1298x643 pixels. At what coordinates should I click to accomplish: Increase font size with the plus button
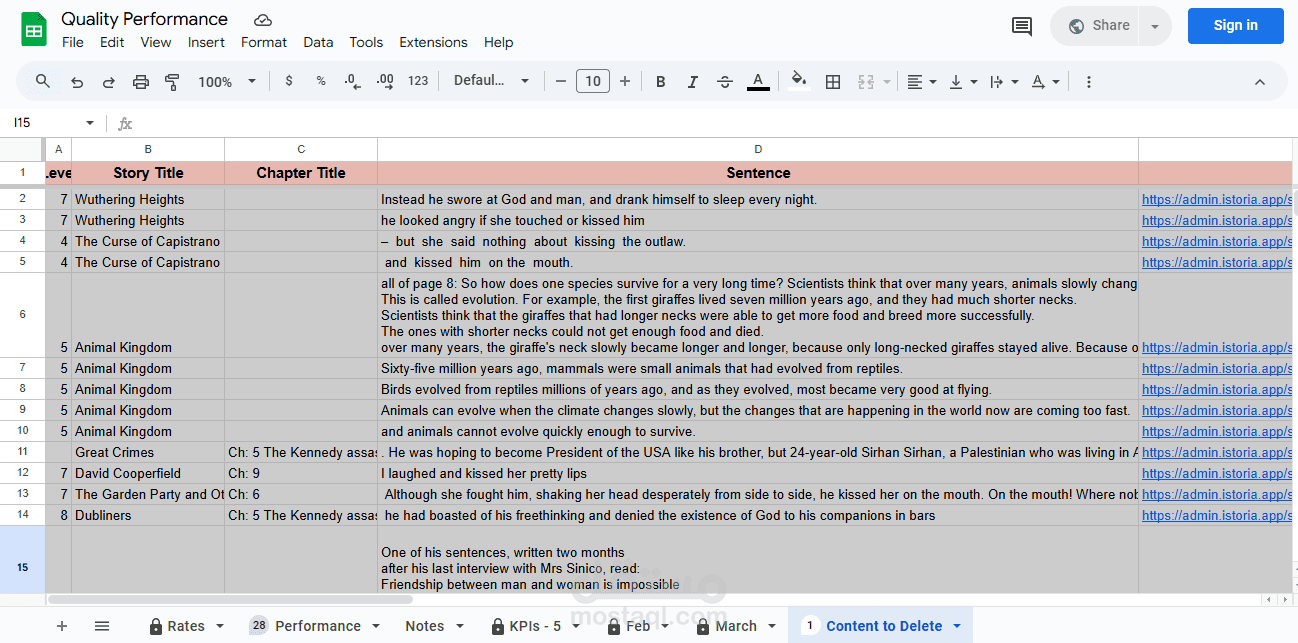point(625,82)
